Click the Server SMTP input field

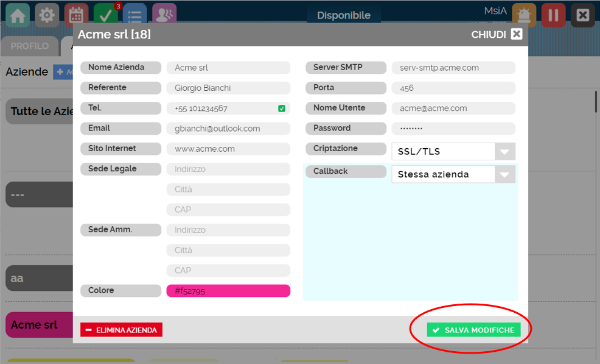click(453, 68)
